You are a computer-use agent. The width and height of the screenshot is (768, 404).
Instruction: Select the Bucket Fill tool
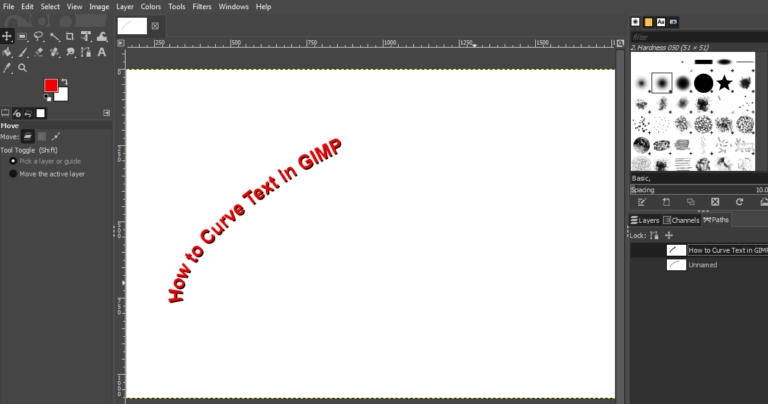click(7, 53)
